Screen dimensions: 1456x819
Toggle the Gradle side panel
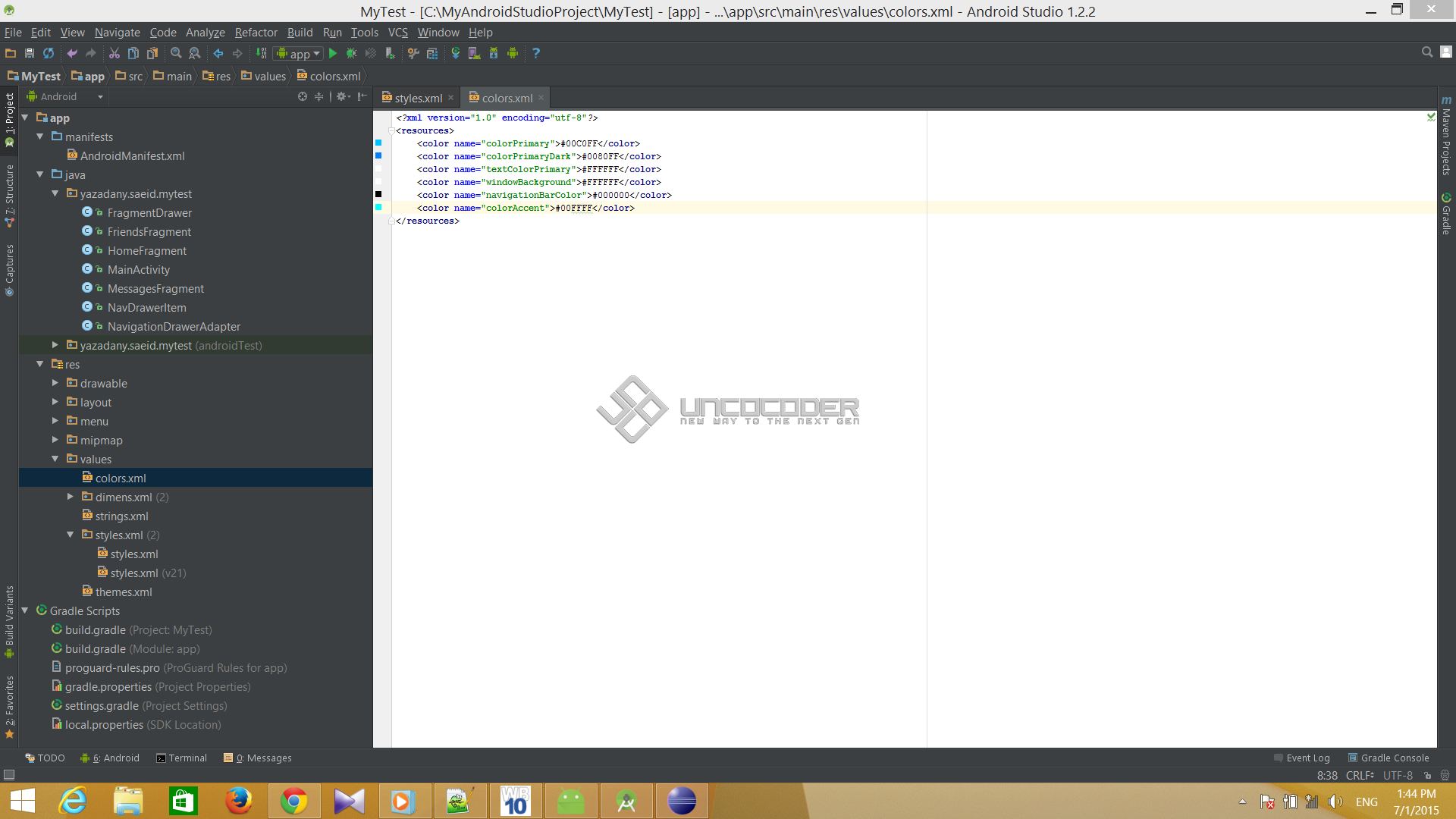1446,214
